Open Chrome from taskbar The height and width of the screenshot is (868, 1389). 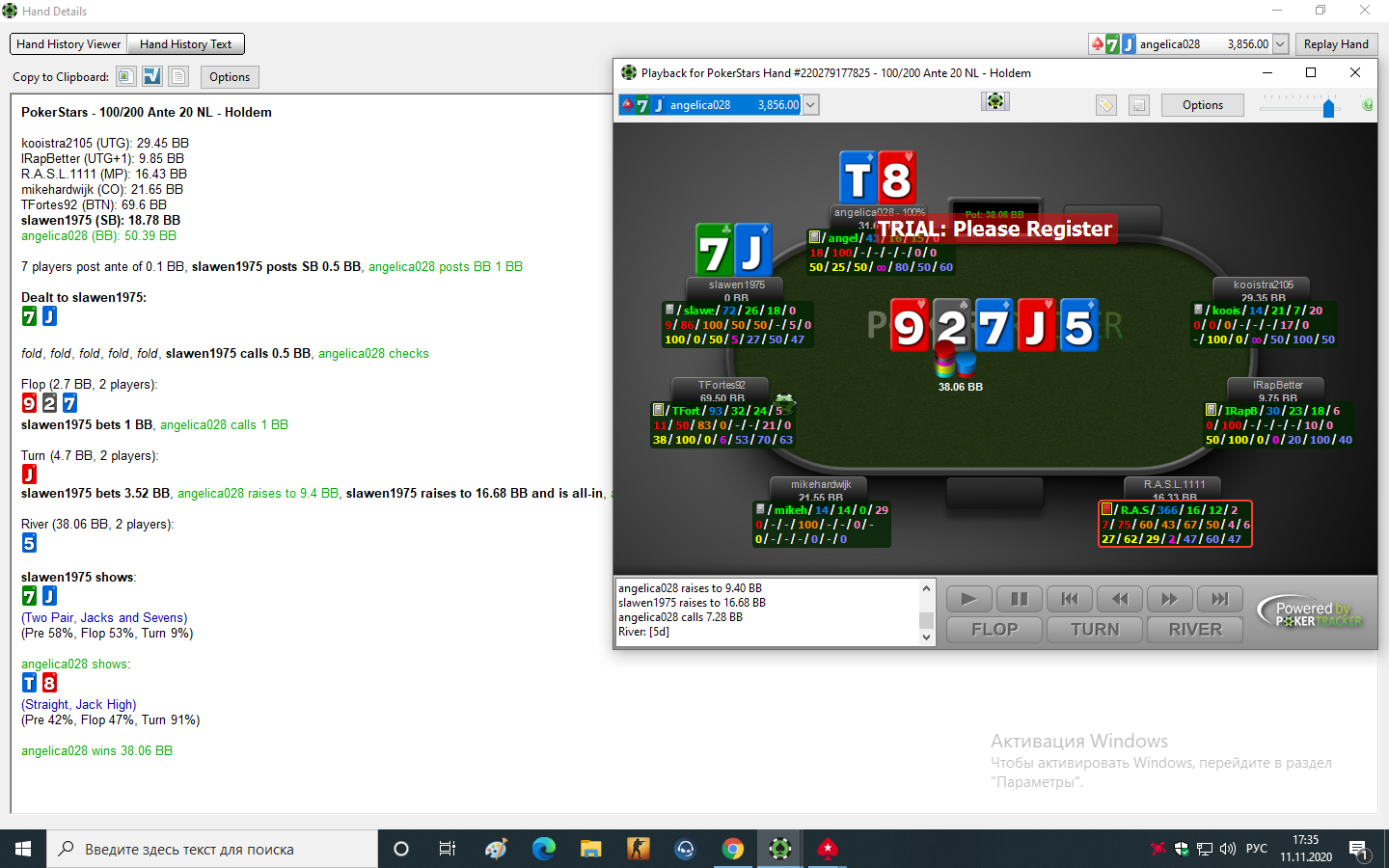point(733,849)
